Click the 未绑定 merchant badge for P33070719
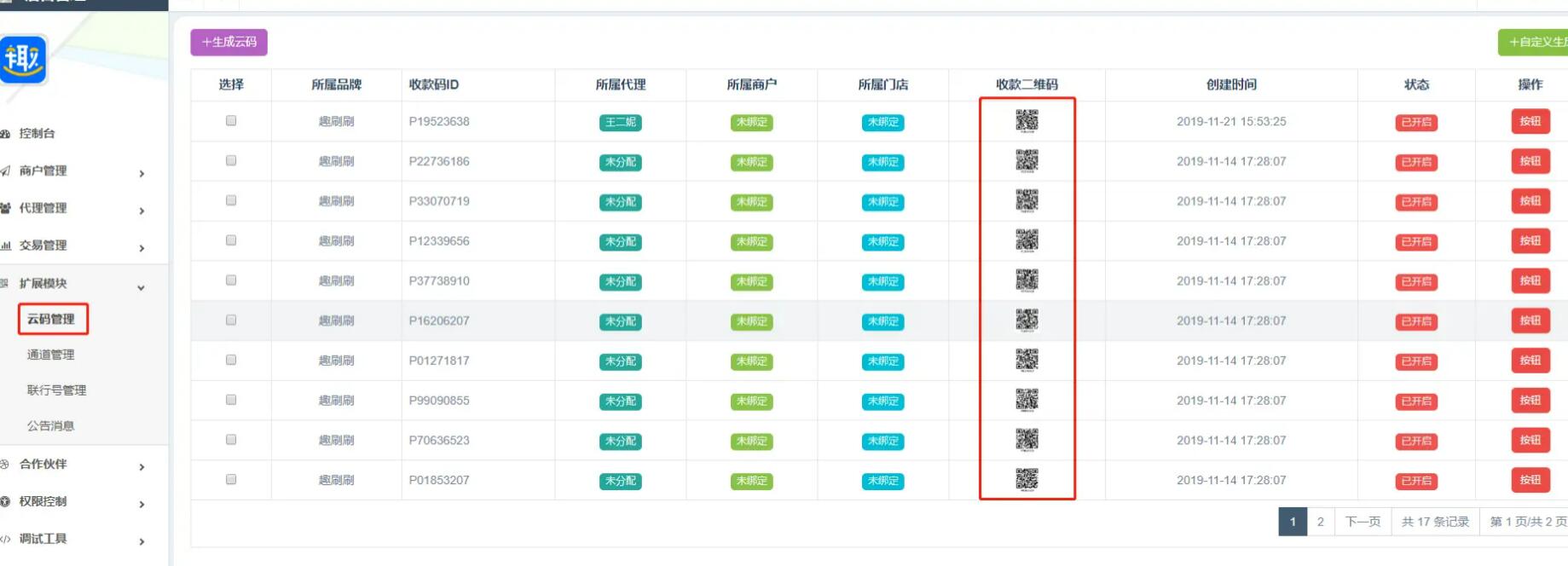 752,203
